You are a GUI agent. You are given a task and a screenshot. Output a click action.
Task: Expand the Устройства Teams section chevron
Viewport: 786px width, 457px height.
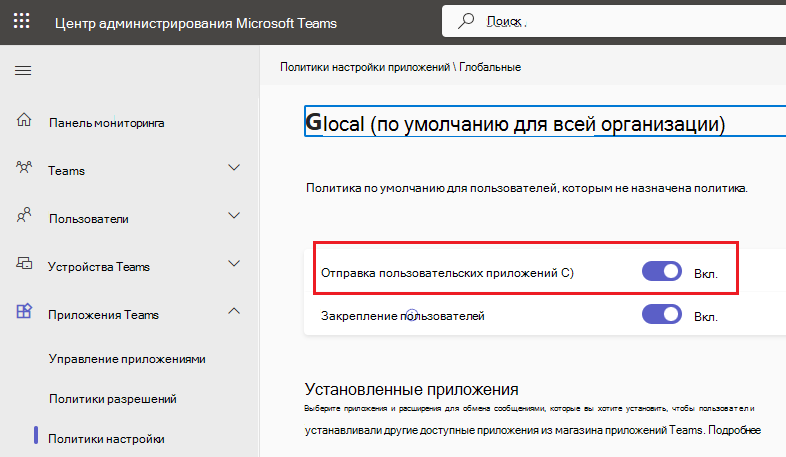(234, 264)
